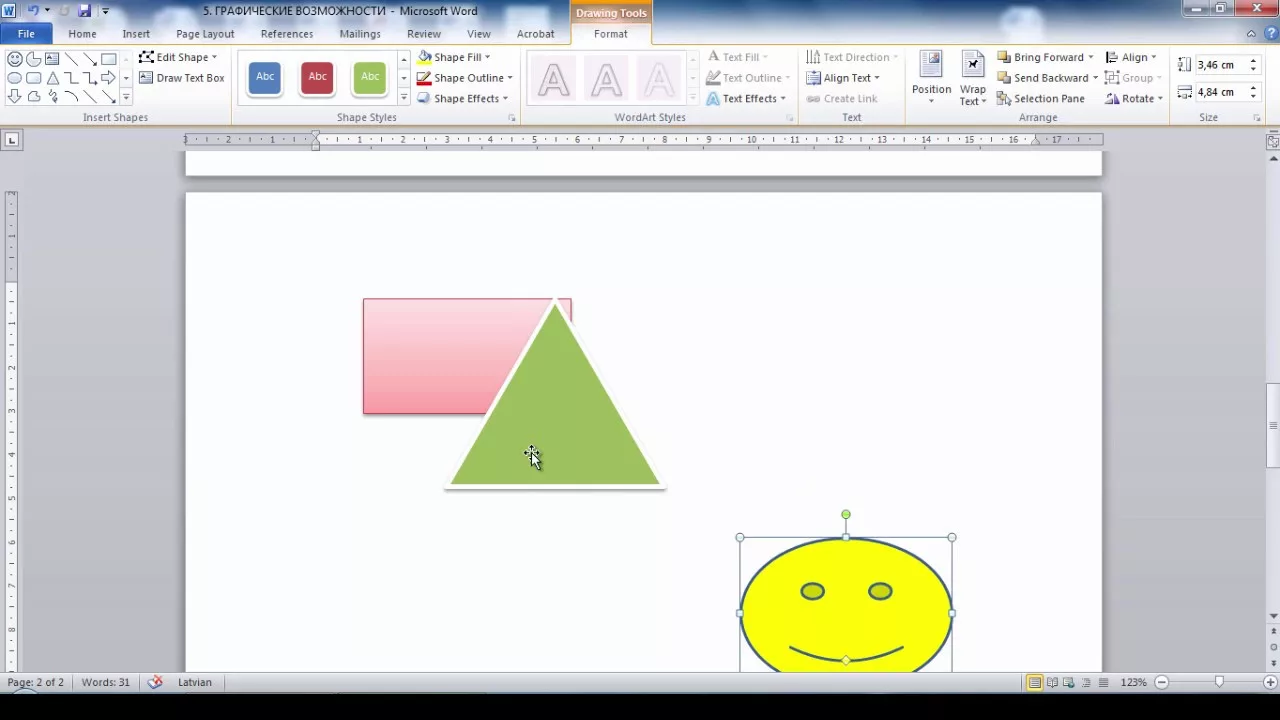
Task: Minimize the ribbon with the caret arrow
Action: point(1251,34)
